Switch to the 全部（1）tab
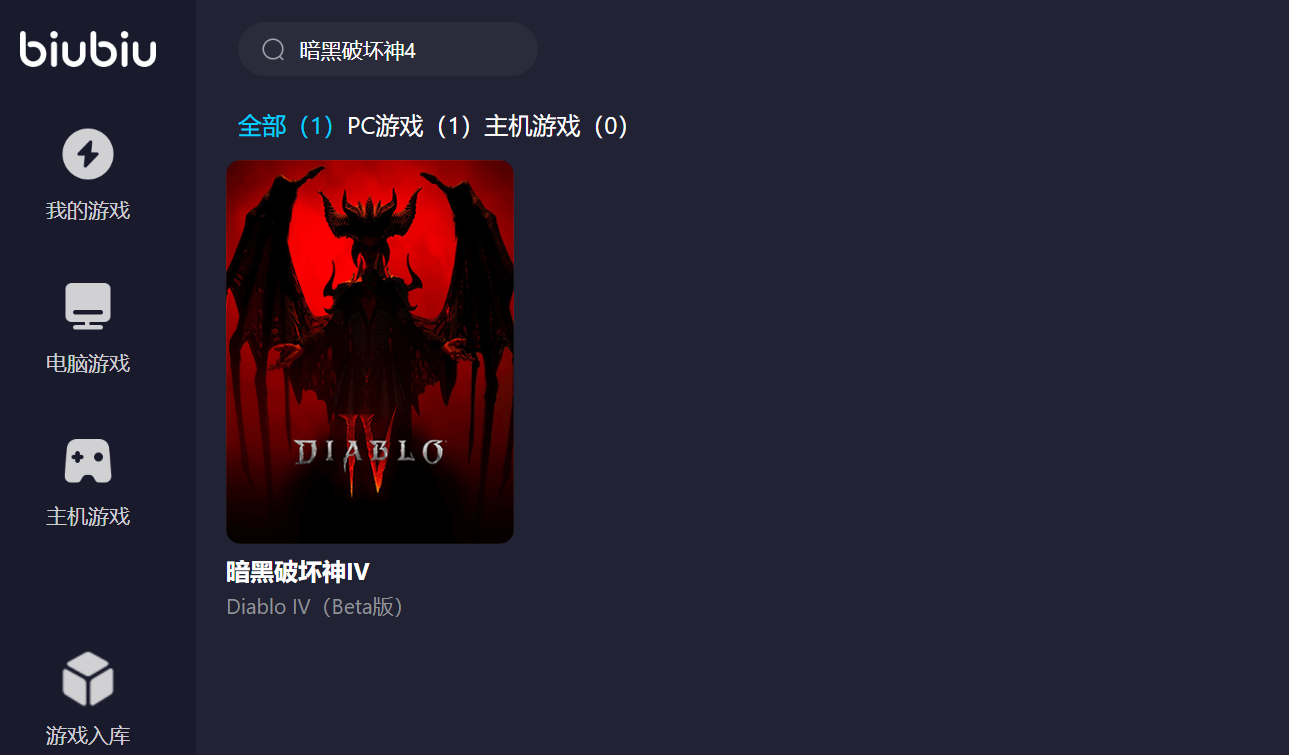Screen dimensions: 1289x755 [286, 126]
